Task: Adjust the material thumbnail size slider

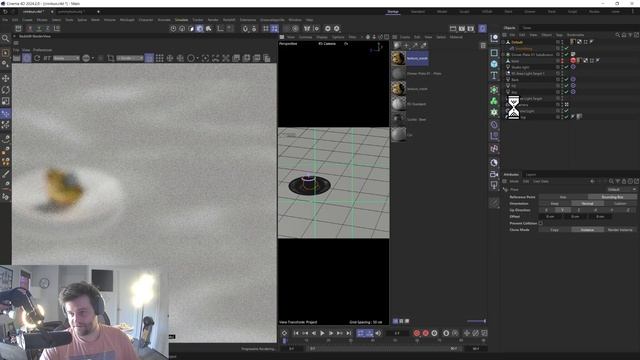Action: point(476,321)
